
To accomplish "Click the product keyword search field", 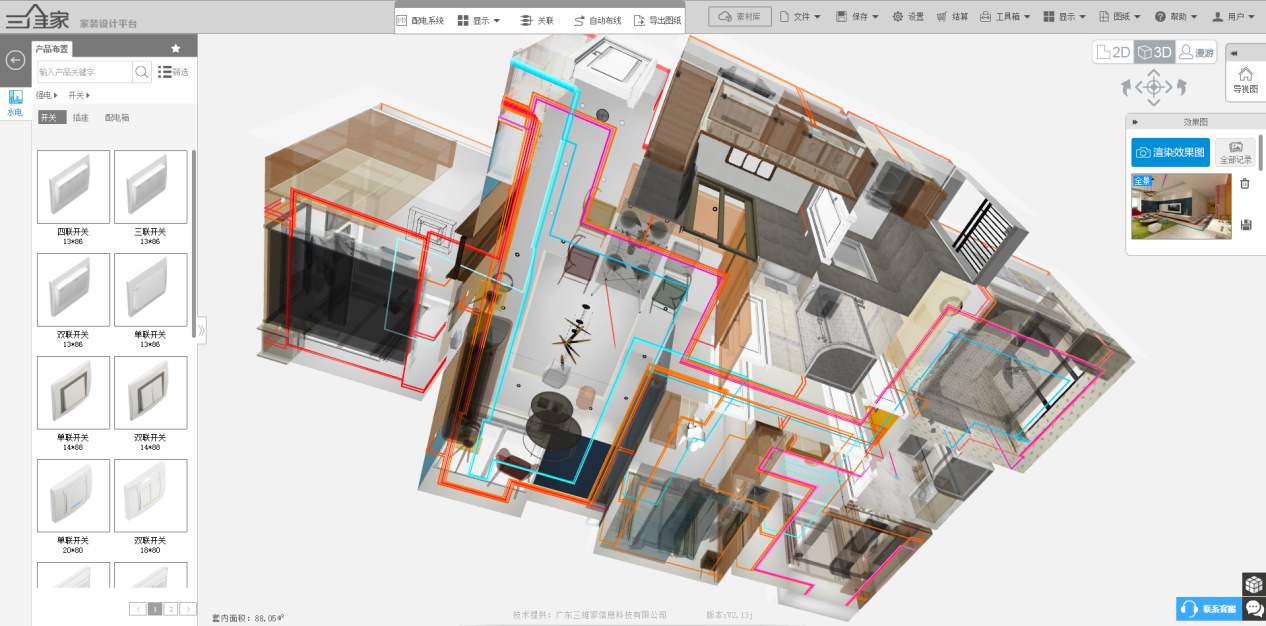I will 84,72.
